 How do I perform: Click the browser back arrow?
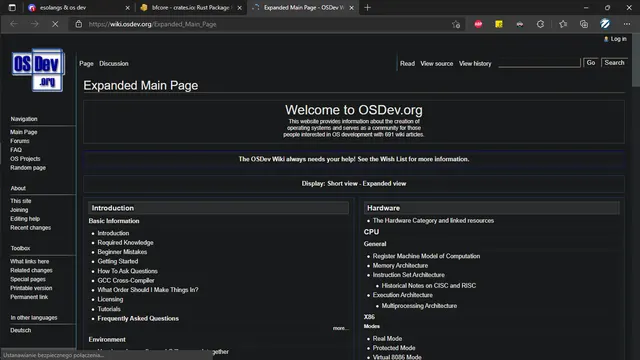point(14,24)
